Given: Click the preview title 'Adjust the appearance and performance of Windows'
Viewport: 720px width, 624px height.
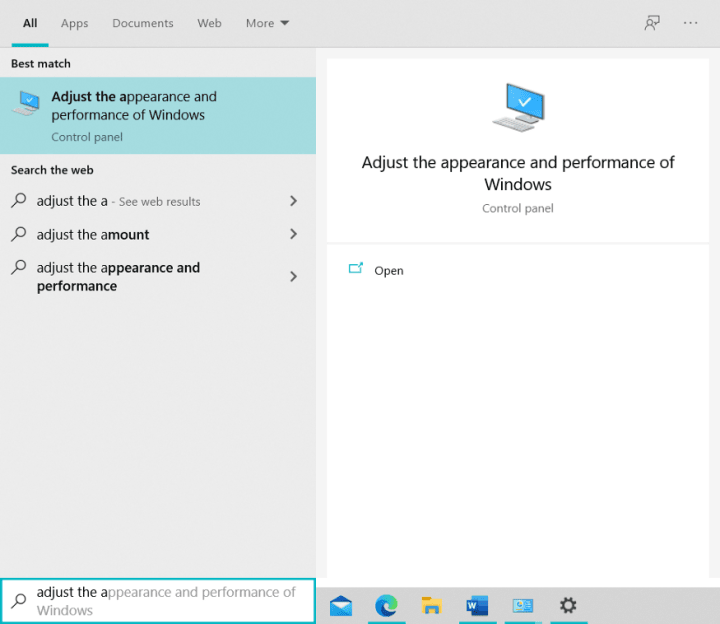Looking at the screenshot, I should click(518, 173).
